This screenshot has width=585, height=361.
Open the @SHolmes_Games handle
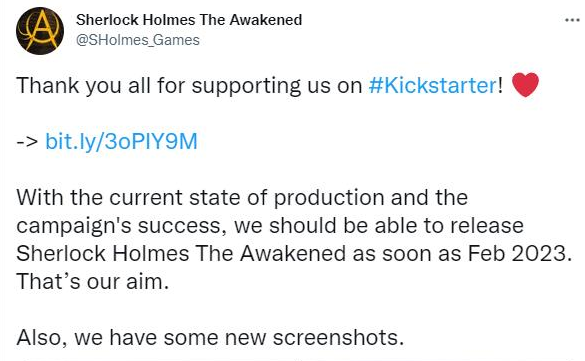[138, 40]
